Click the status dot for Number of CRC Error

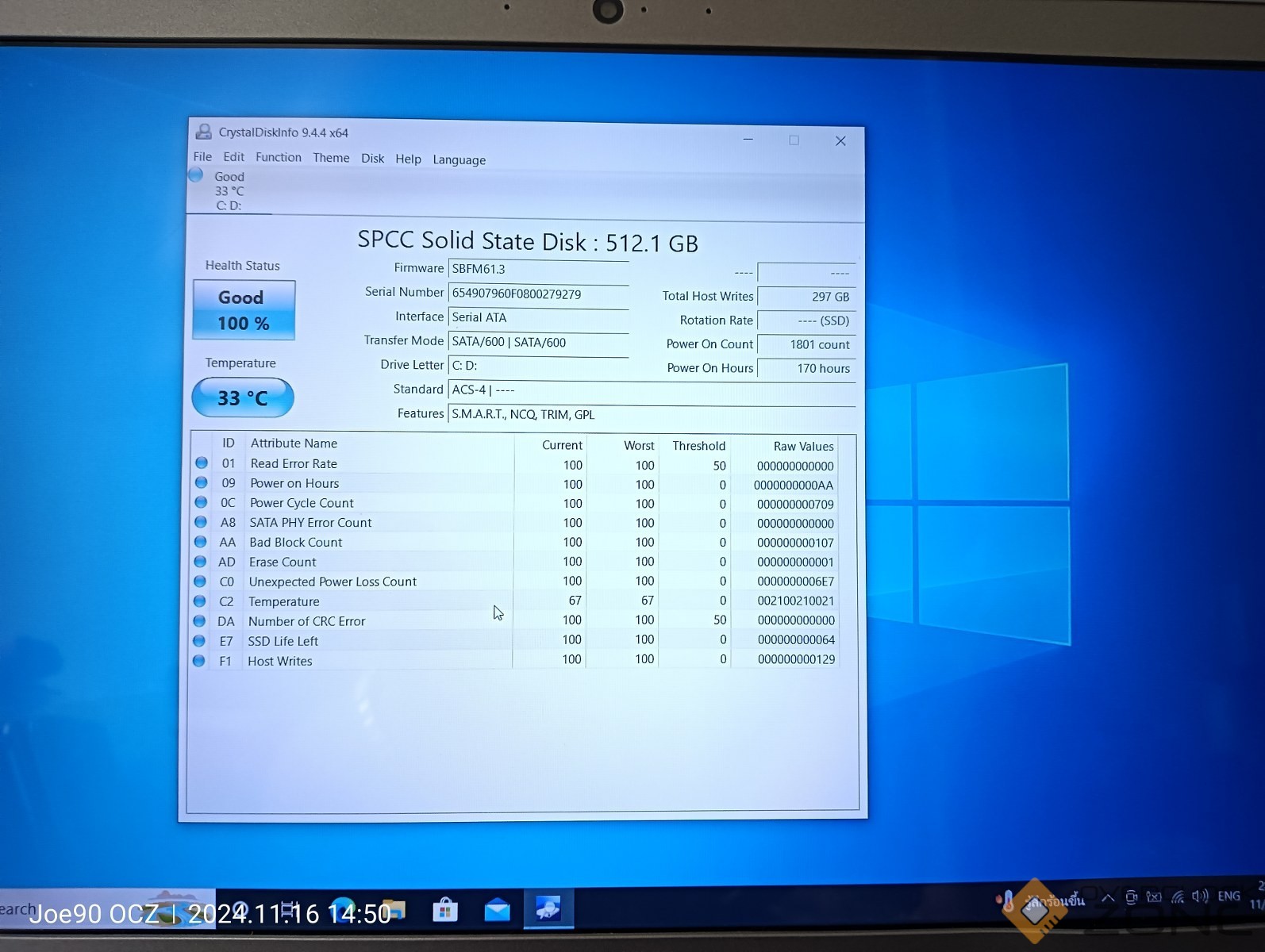pyautogui.click(x=200, y=621)
